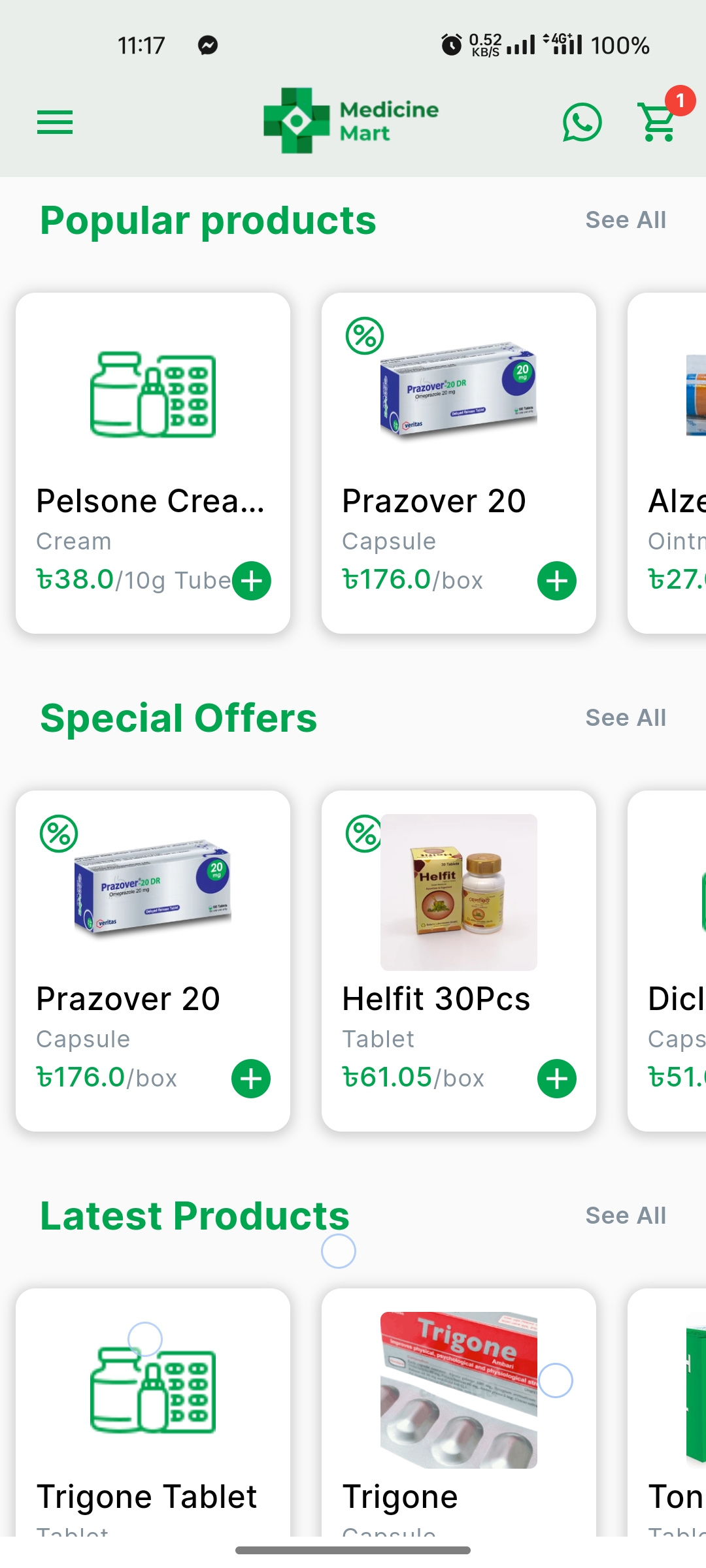Tap the WhatsApp contact icon
Screen dimensions: 706x1568
coord(582,122)
